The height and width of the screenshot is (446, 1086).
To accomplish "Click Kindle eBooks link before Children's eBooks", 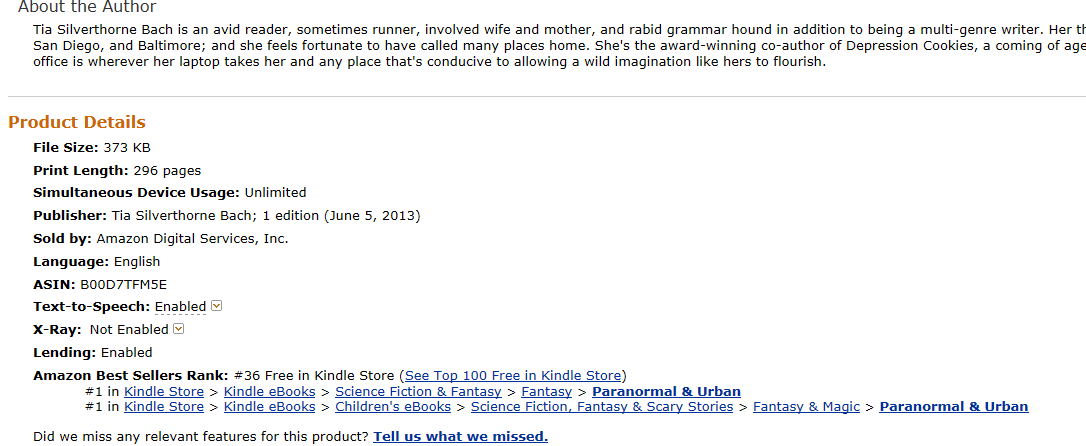I will (269, 407).
